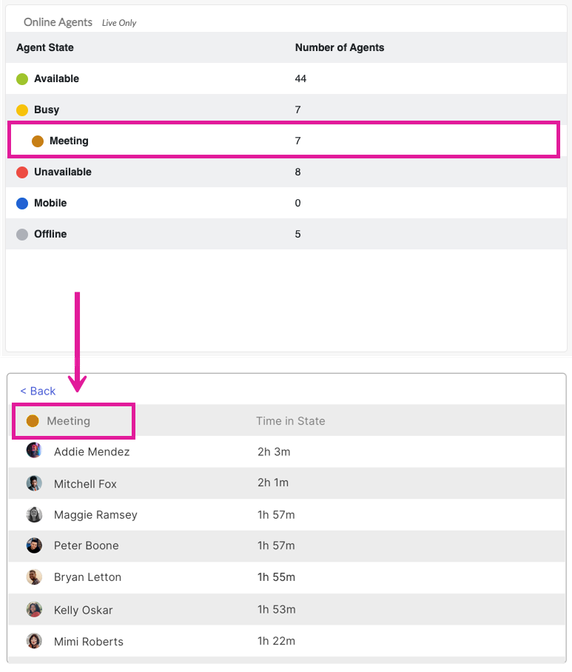Click Mimi Roberts's avatar

pyautogui.click(x=34, y=641)
